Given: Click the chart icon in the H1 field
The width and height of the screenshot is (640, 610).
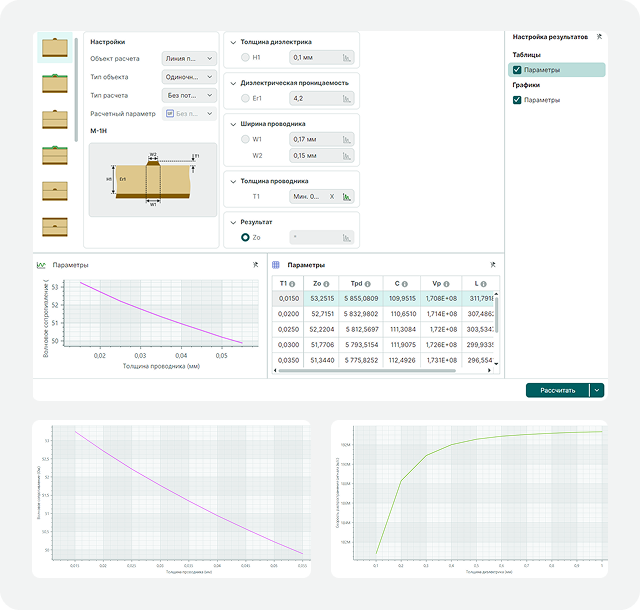Looking at the screenshot, I should click(347, 58).
